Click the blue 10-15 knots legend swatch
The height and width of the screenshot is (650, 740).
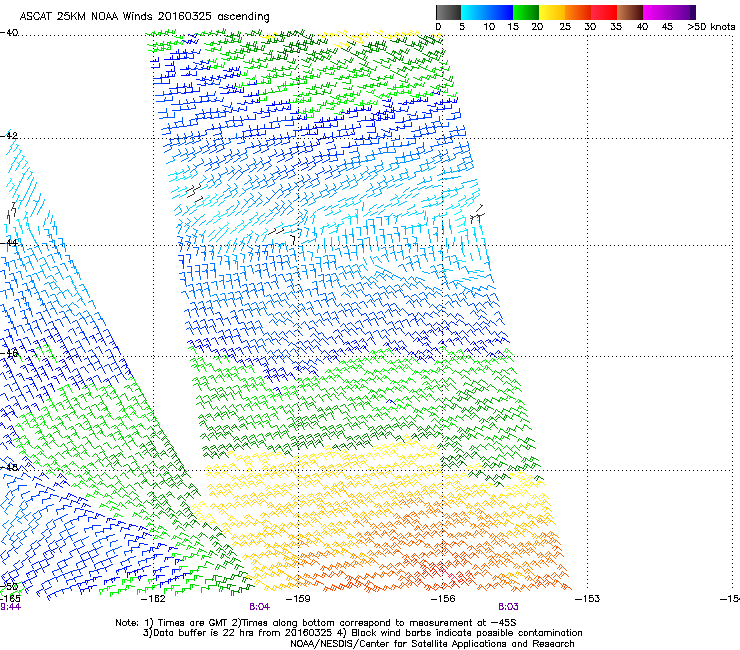500,12
